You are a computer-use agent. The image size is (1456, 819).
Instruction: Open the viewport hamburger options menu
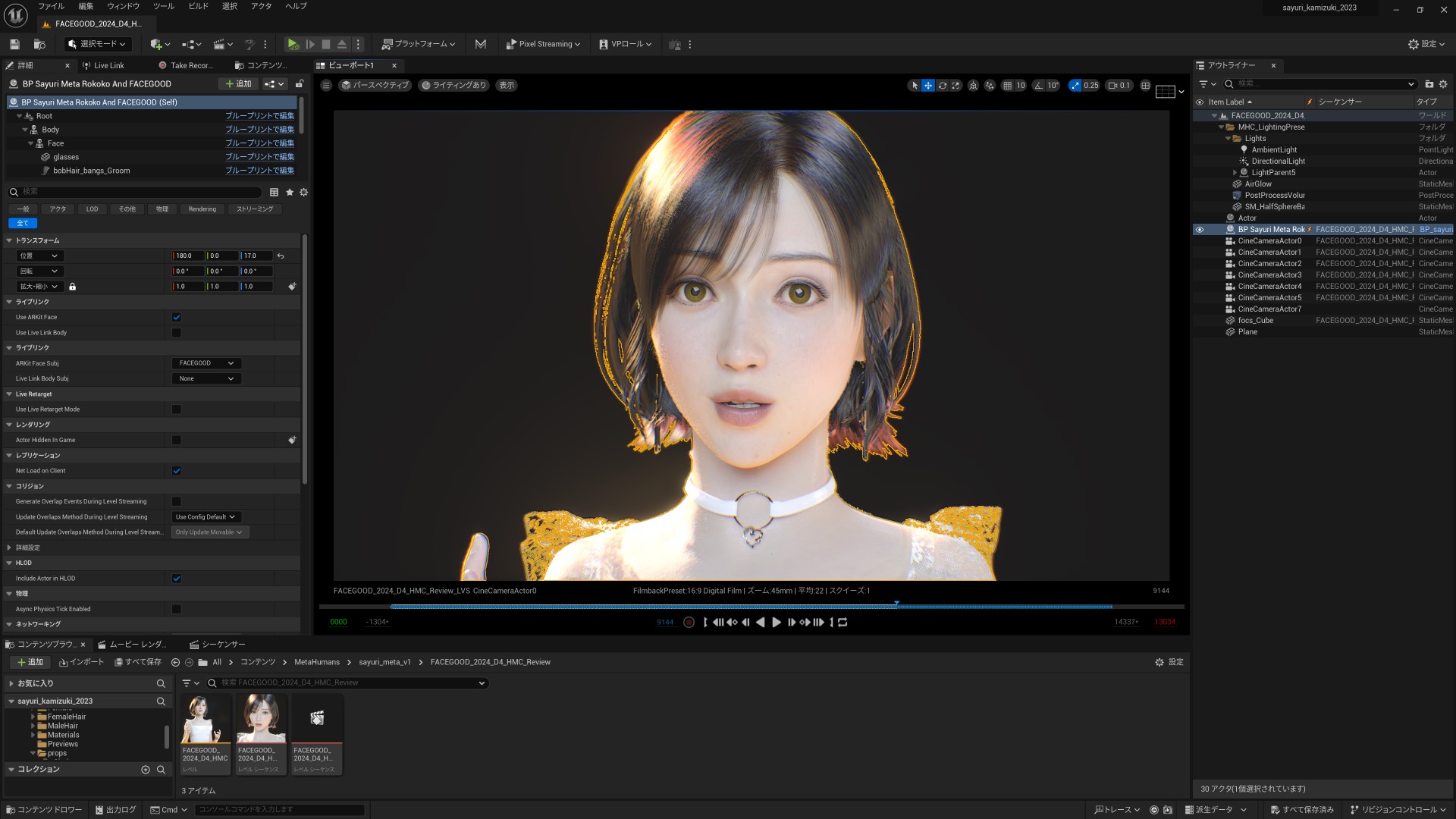pos(326,85)
